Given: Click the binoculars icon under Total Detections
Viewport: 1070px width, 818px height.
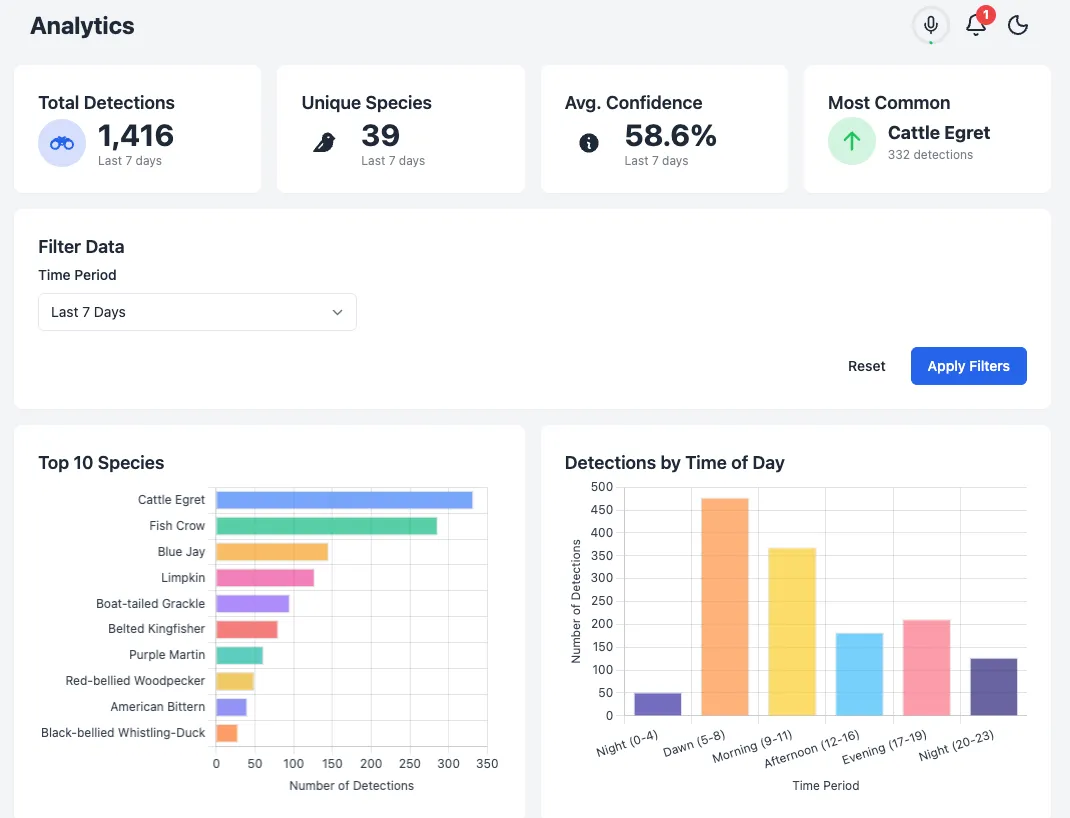Looking at the screenshot, I should pos(62,143).
